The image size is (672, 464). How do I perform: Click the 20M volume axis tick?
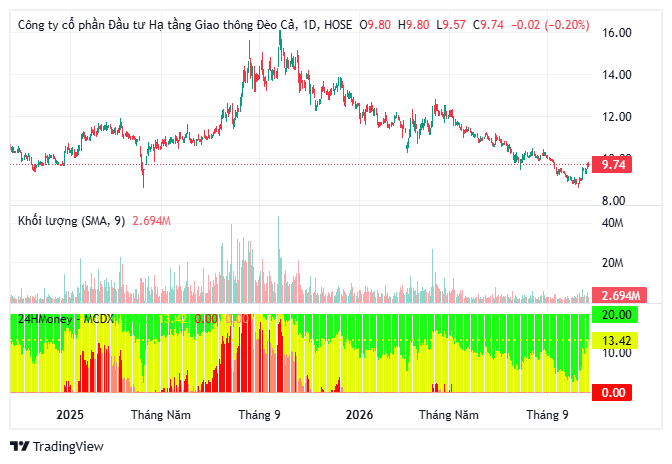(x=613, y=263)
